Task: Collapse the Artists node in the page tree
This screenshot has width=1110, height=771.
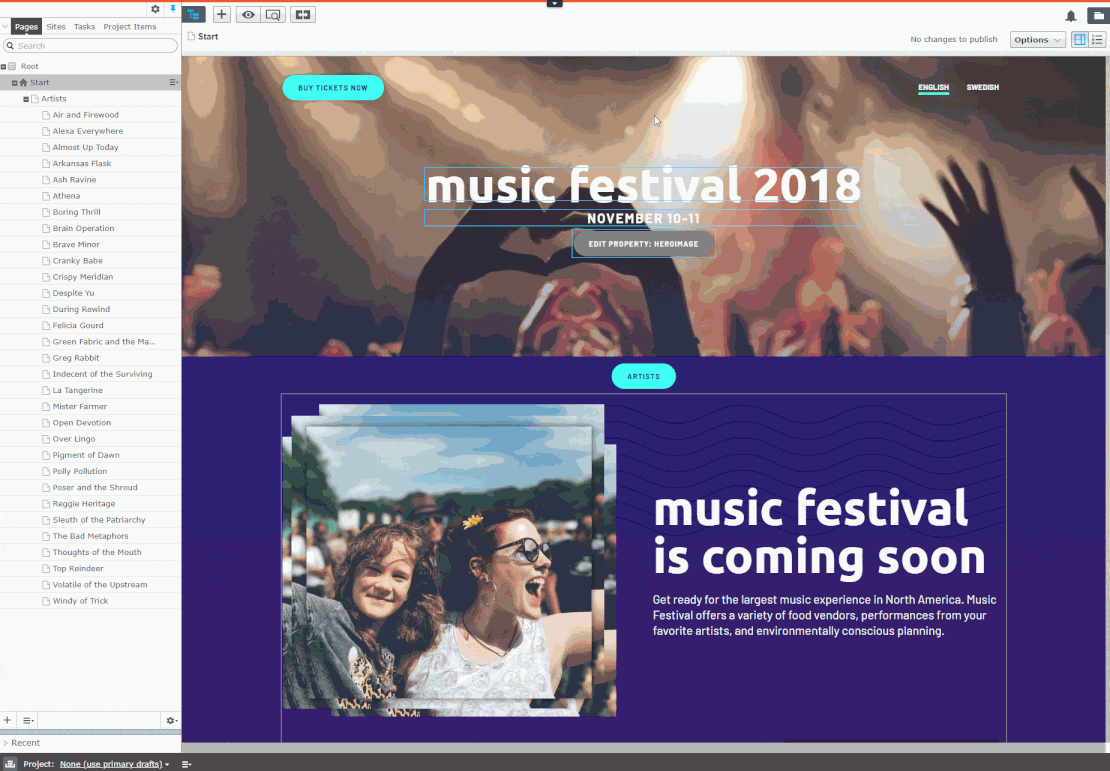Action: (26, 98)
